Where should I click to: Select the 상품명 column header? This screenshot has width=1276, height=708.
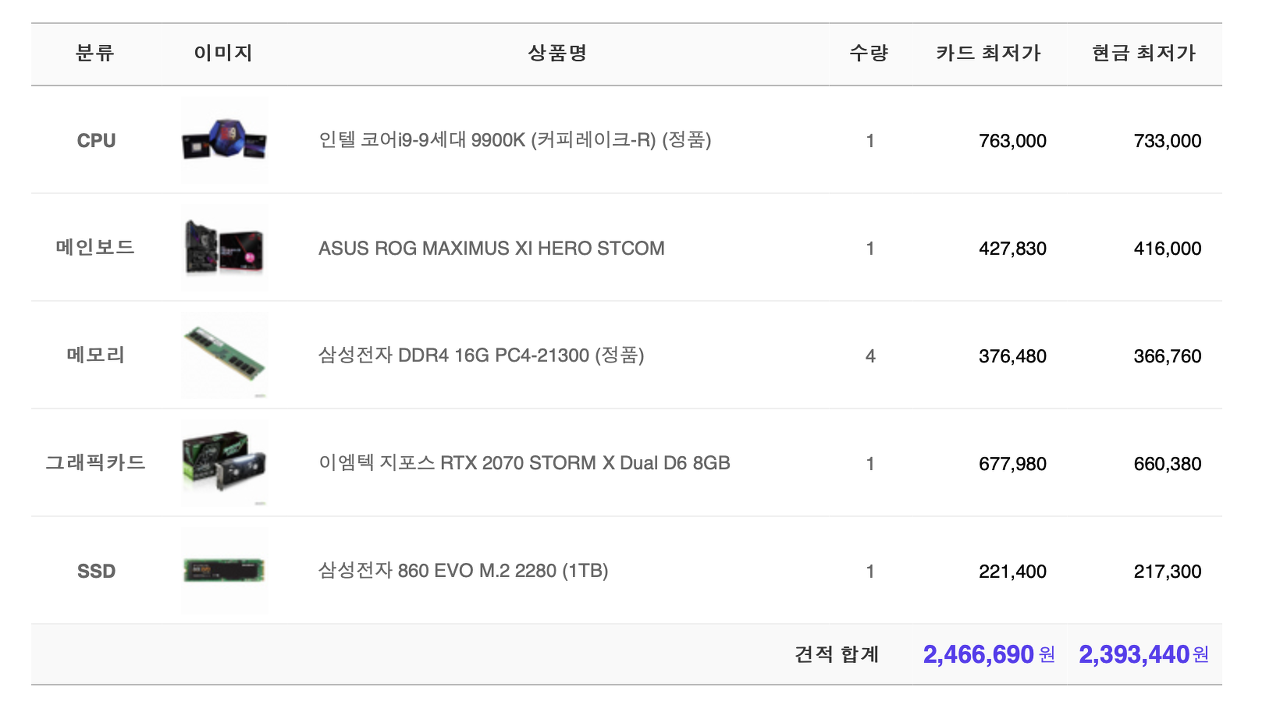click(557, 54)
